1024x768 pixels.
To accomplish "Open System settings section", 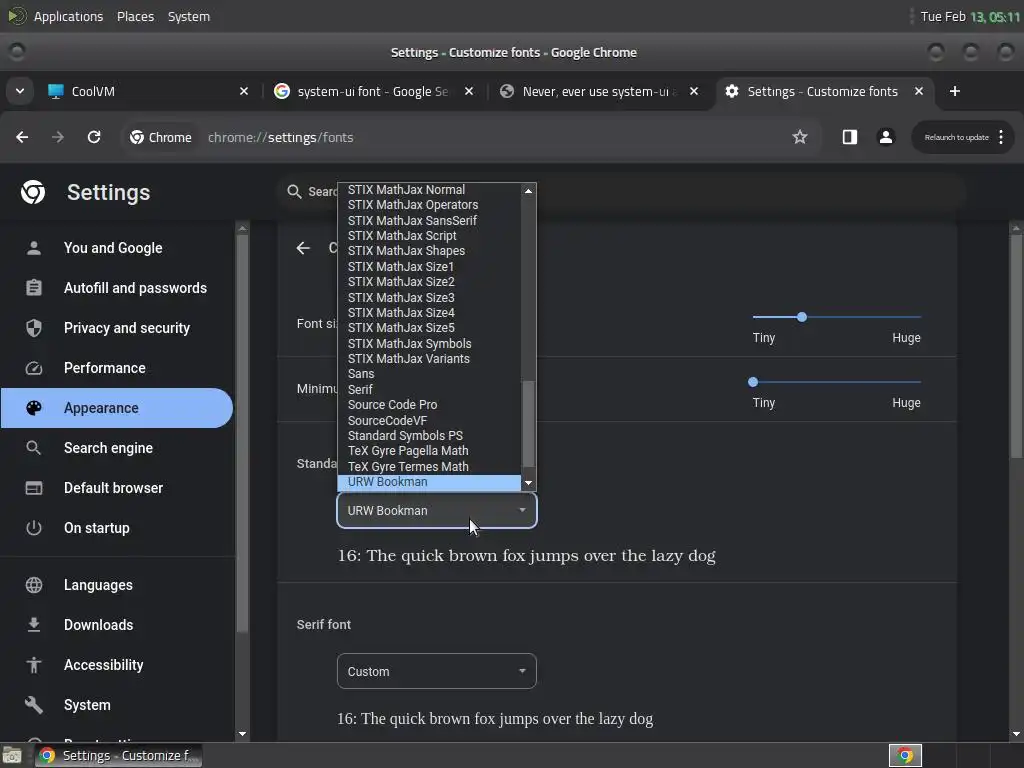I will coord(118,705).
